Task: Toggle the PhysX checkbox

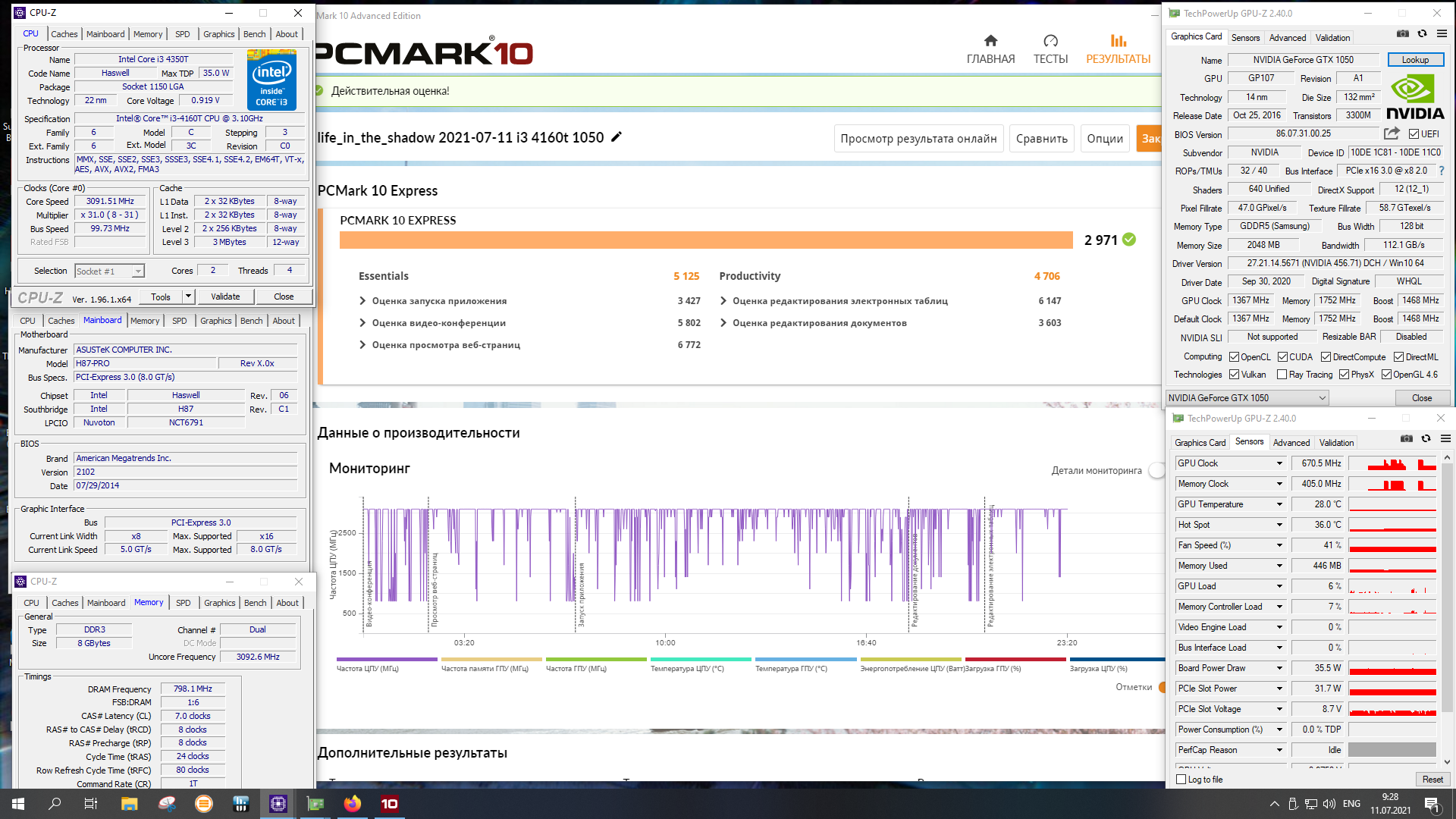Action: coord(1344,375)
